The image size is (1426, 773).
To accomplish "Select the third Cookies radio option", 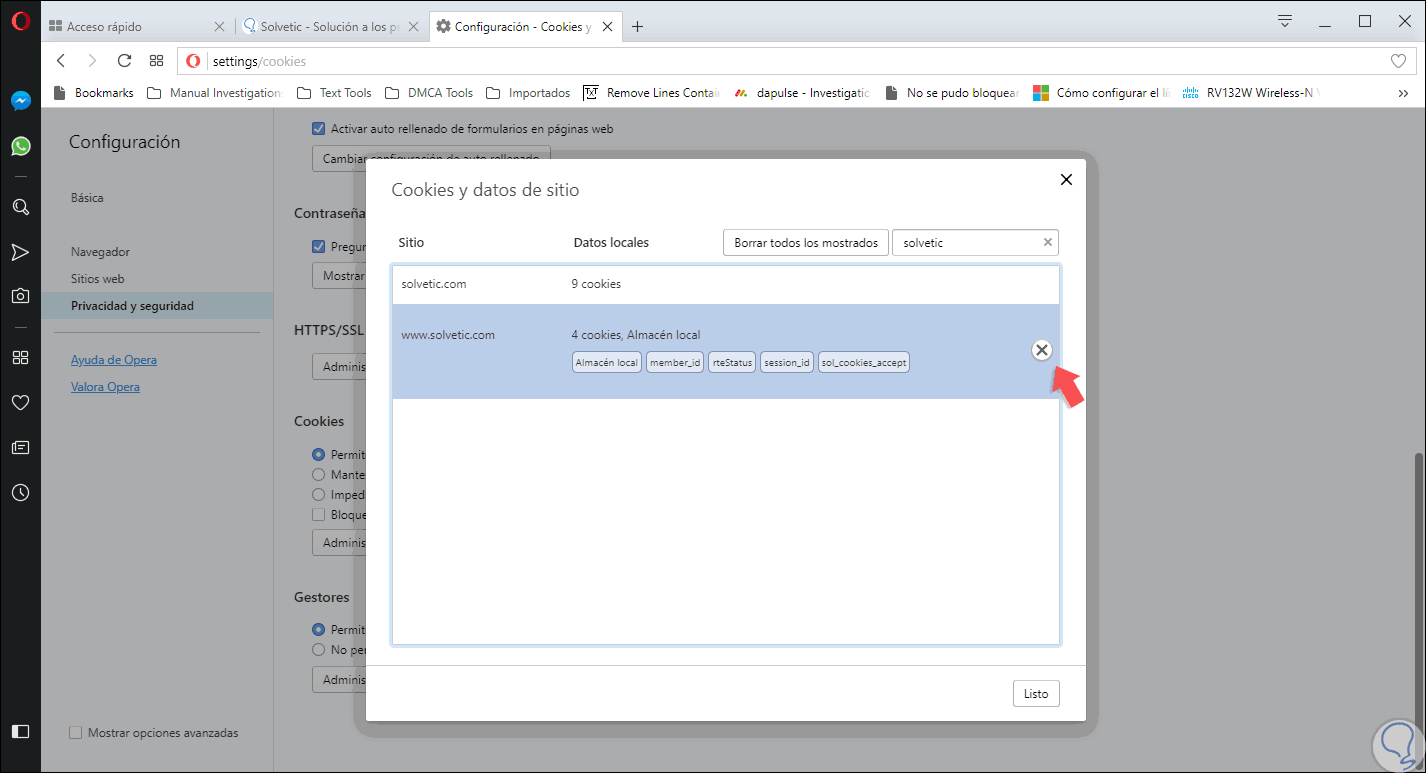I will pyautogui.click(x=319, y=495).
